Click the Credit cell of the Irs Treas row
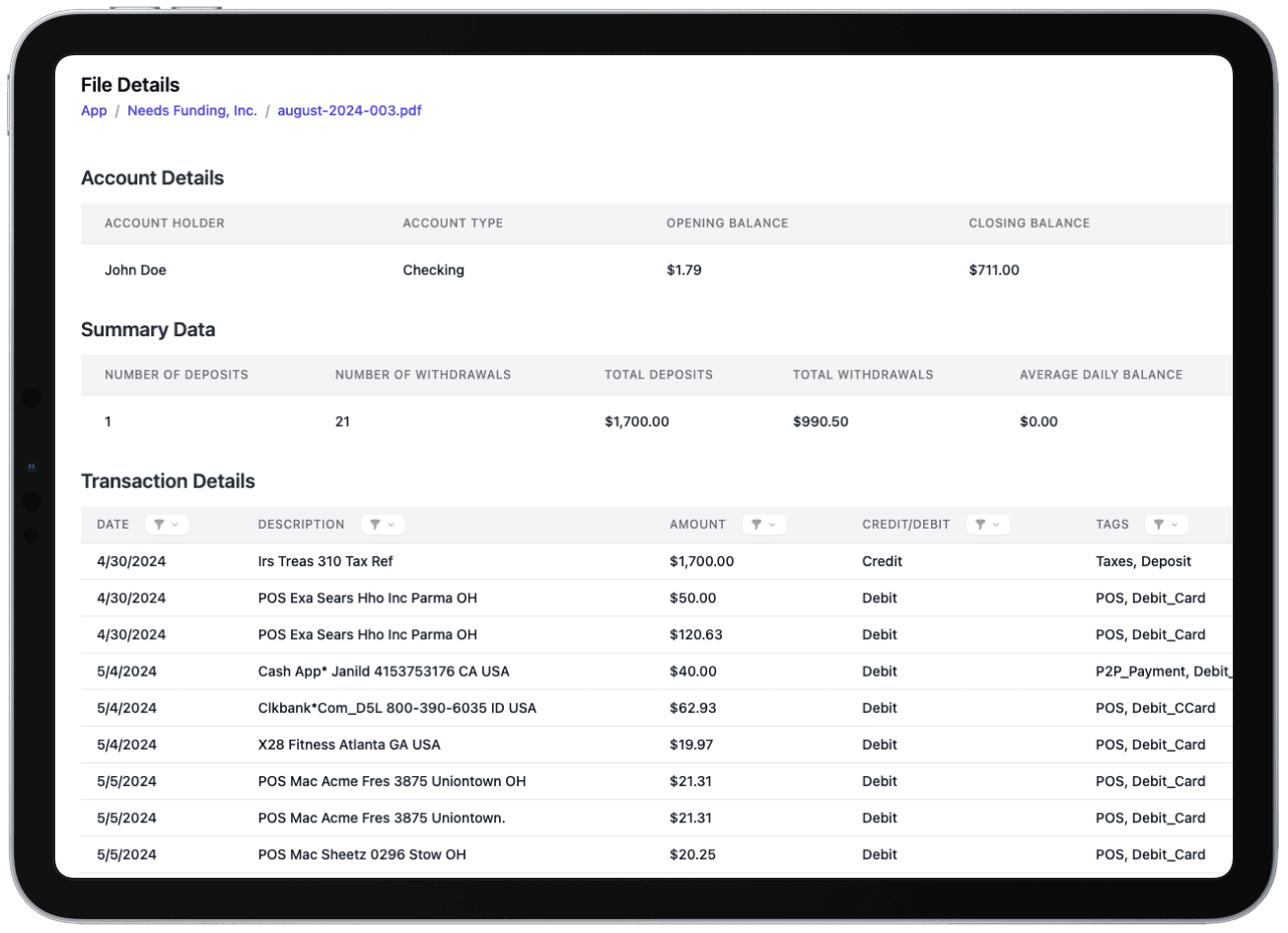This screenshot has width=1288, height=933. click(x=882, y=561)
